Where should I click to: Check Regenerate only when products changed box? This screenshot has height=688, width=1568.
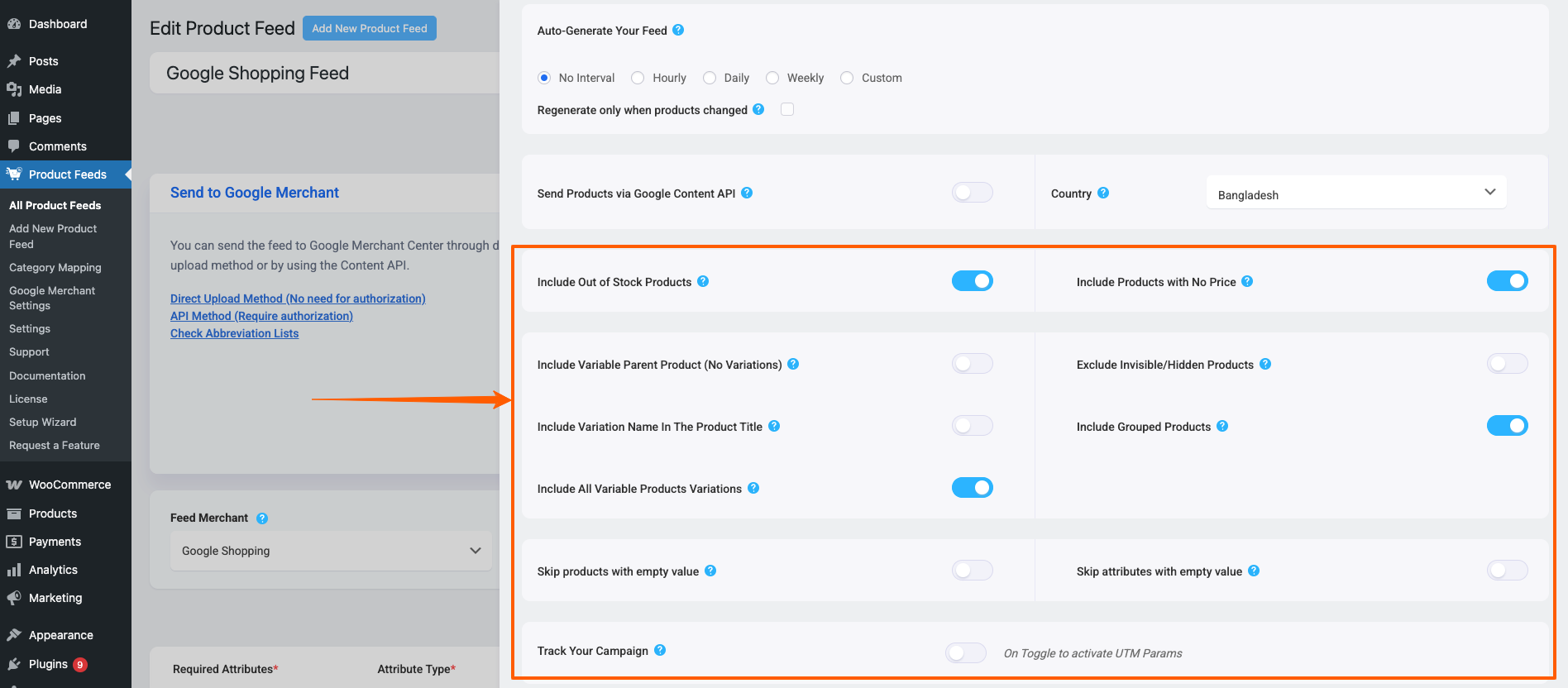click(x=787, y=109)
